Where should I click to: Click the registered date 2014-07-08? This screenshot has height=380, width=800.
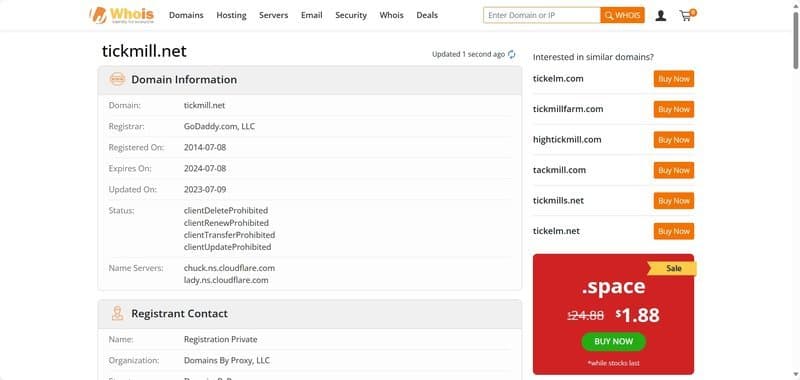(205, 147)
